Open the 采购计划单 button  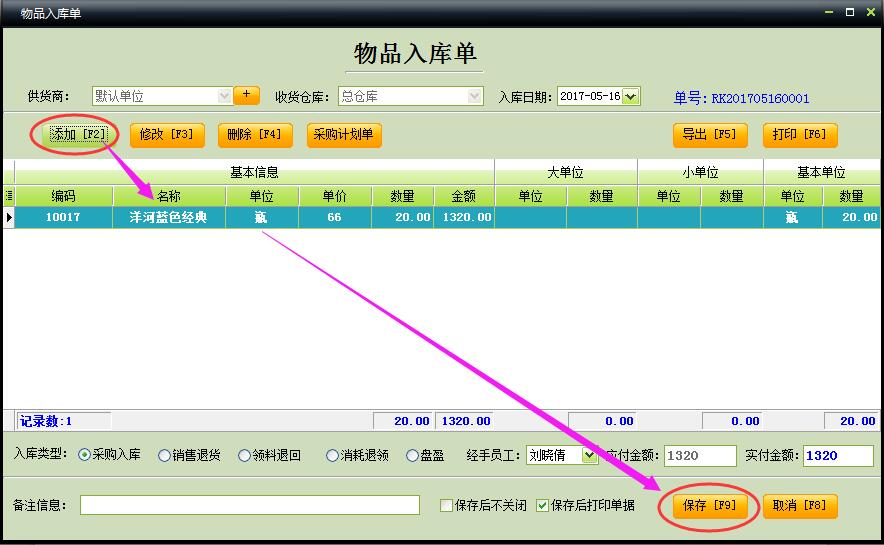click(344, 135)
